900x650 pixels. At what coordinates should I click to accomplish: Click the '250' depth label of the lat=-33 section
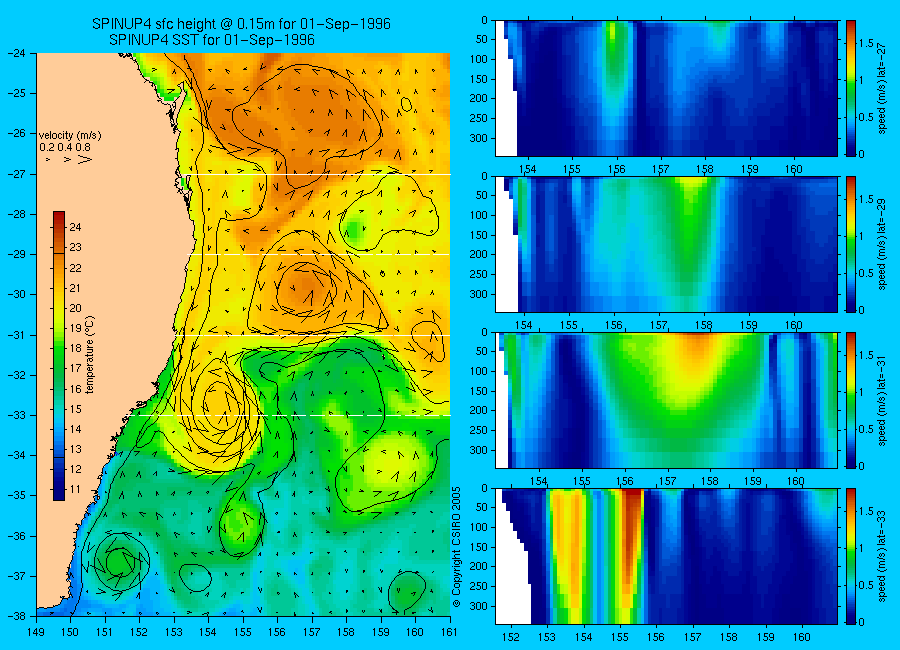[478, 586]
